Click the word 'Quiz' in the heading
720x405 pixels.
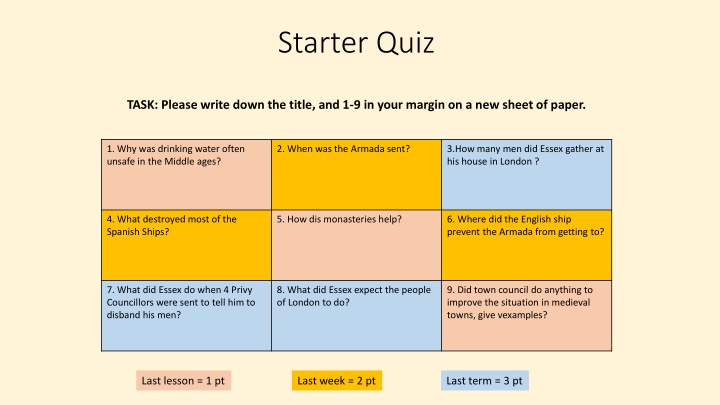coord(405,44)
